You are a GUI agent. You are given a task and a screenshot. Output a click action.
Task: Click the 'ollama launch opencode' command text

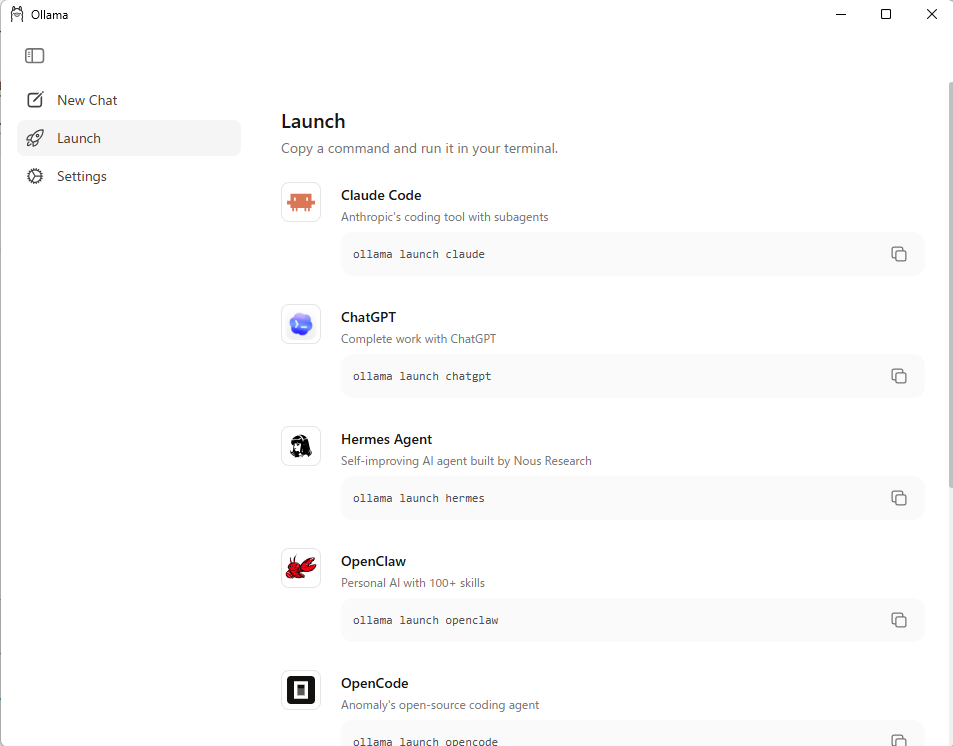[x=425, y=741]
